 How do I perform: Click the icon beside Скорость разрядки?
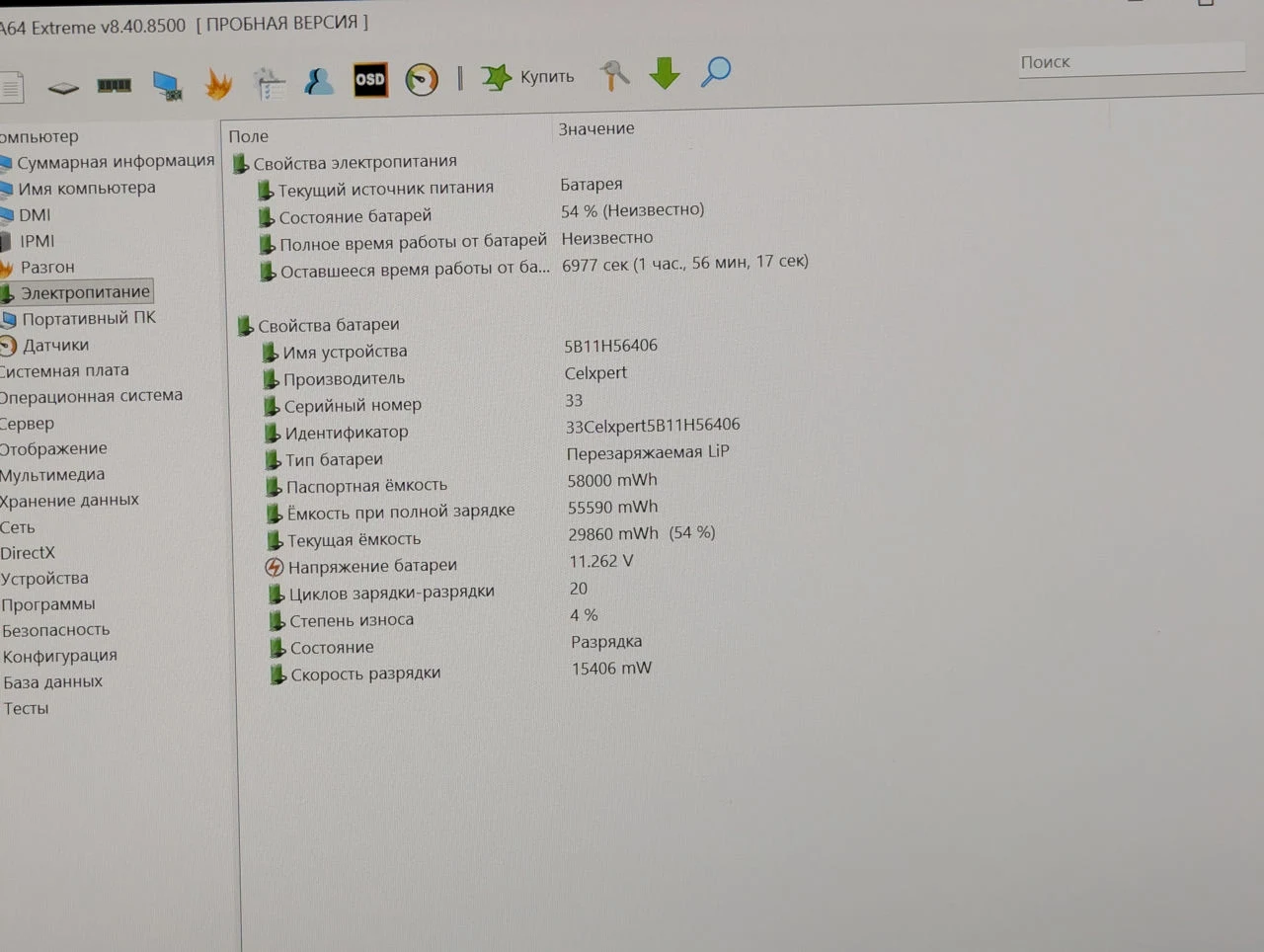277,675
